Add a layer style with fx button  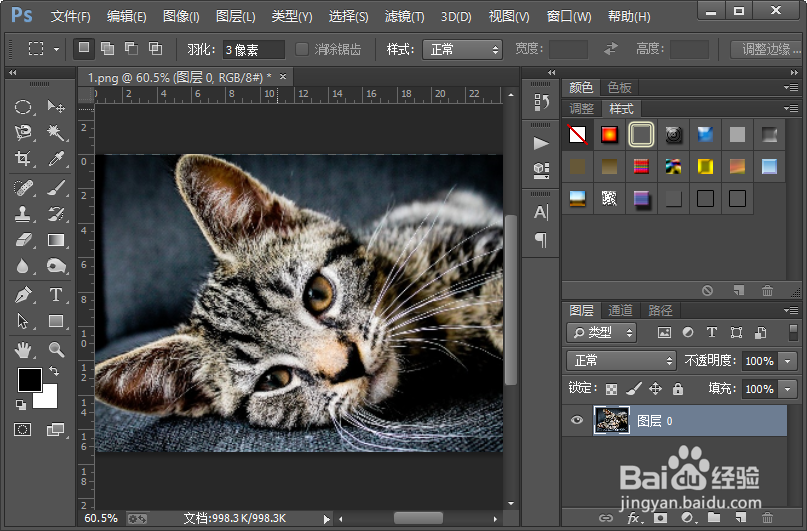pyautogui.click(x=633, y=518)
